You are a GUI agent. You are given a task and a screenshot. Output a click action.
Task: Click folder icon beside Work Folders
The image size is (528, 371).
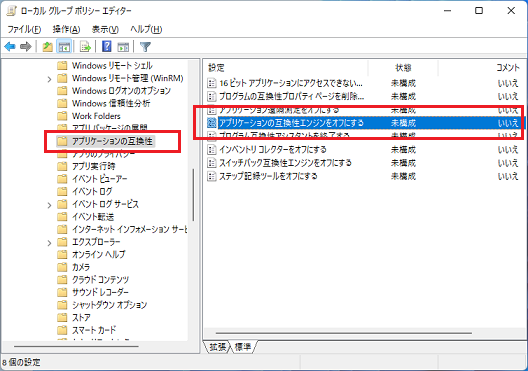[62, 116]
